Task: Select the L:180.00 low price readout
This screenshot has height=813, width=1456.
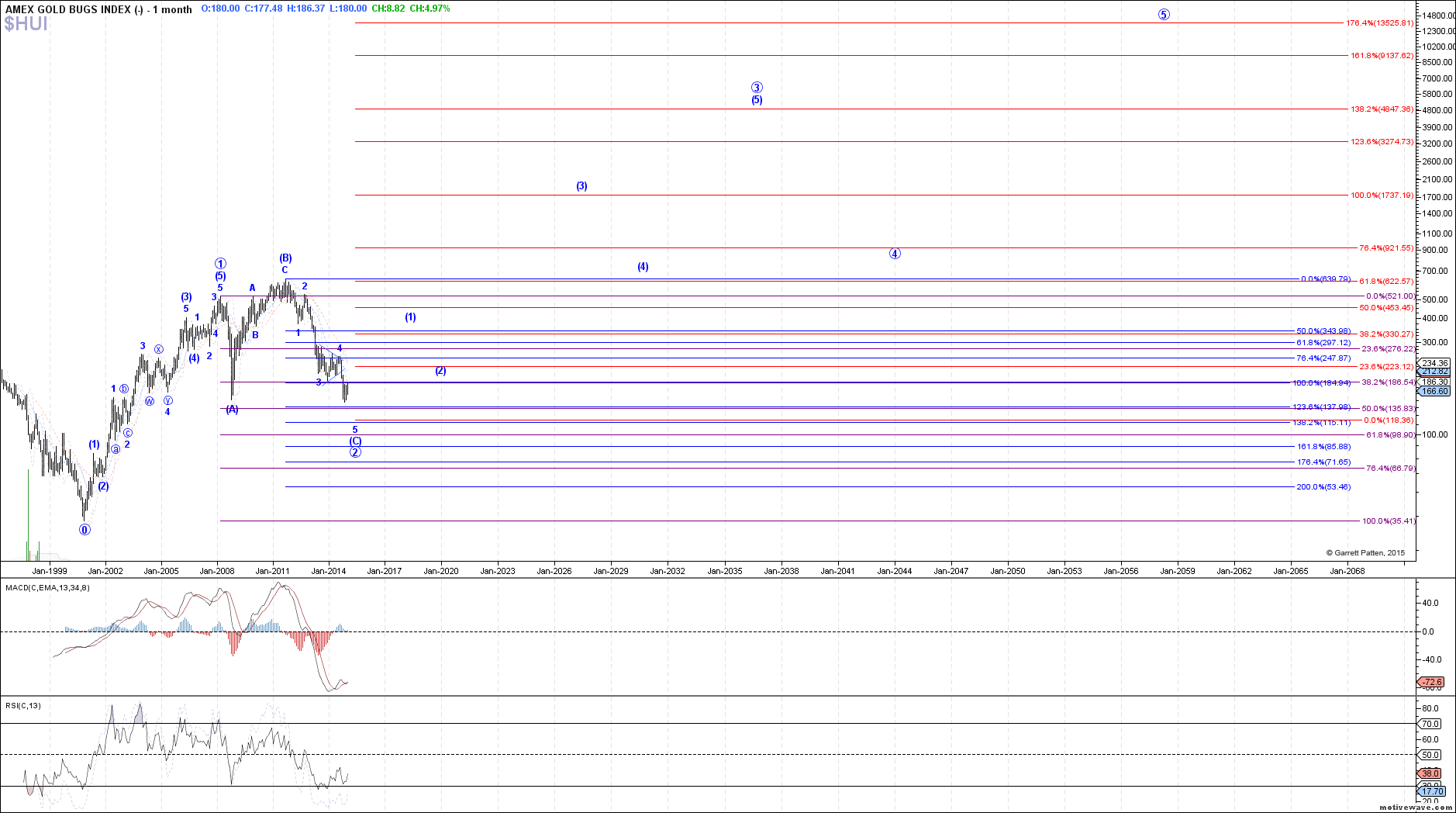Action: [x=349, y=9]
